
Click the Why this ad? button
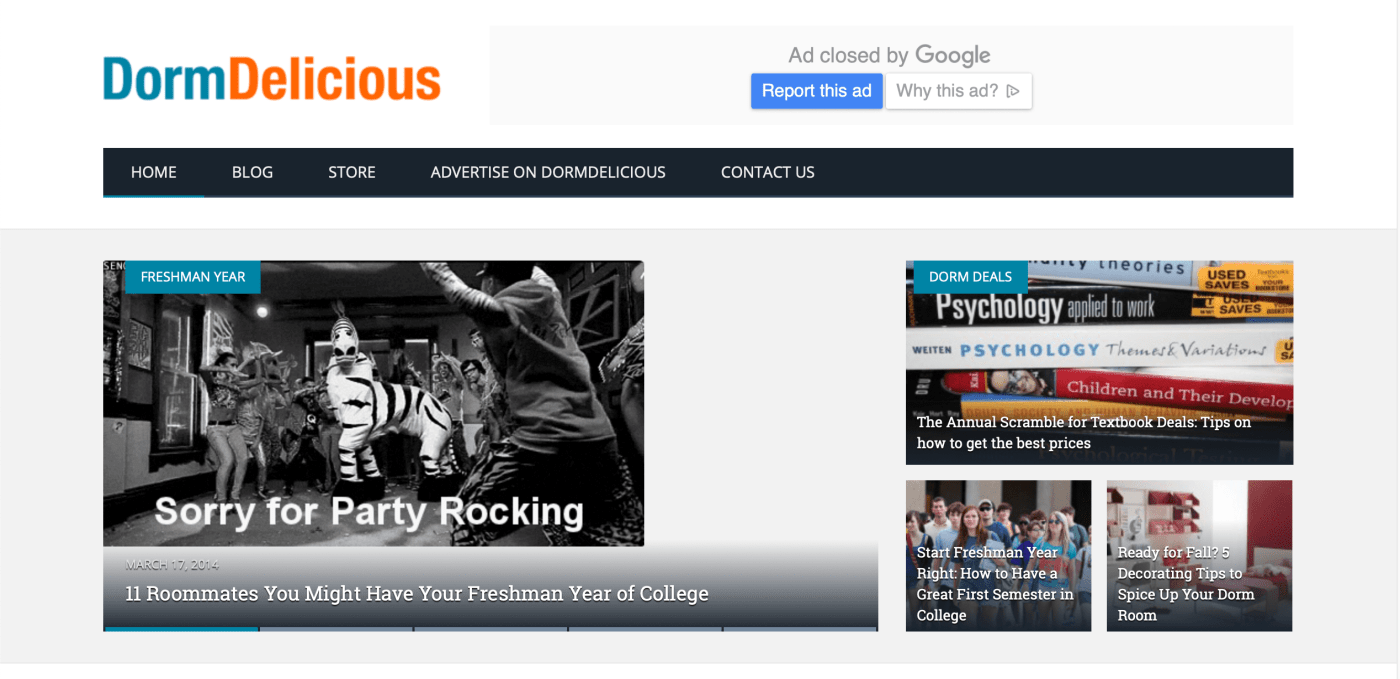pyautogui.click(x=958, y=91)
